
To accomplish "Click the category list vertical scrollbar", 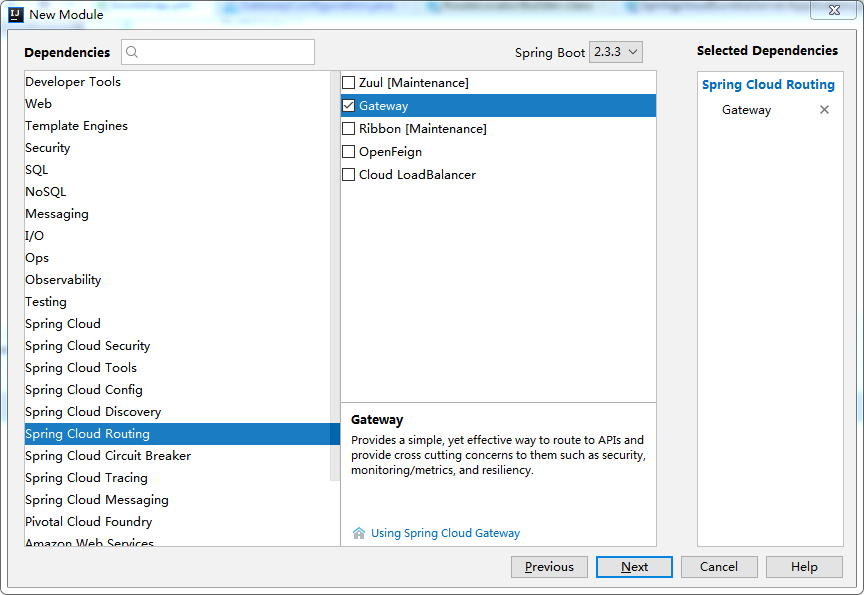I will [x=335, y=275].
